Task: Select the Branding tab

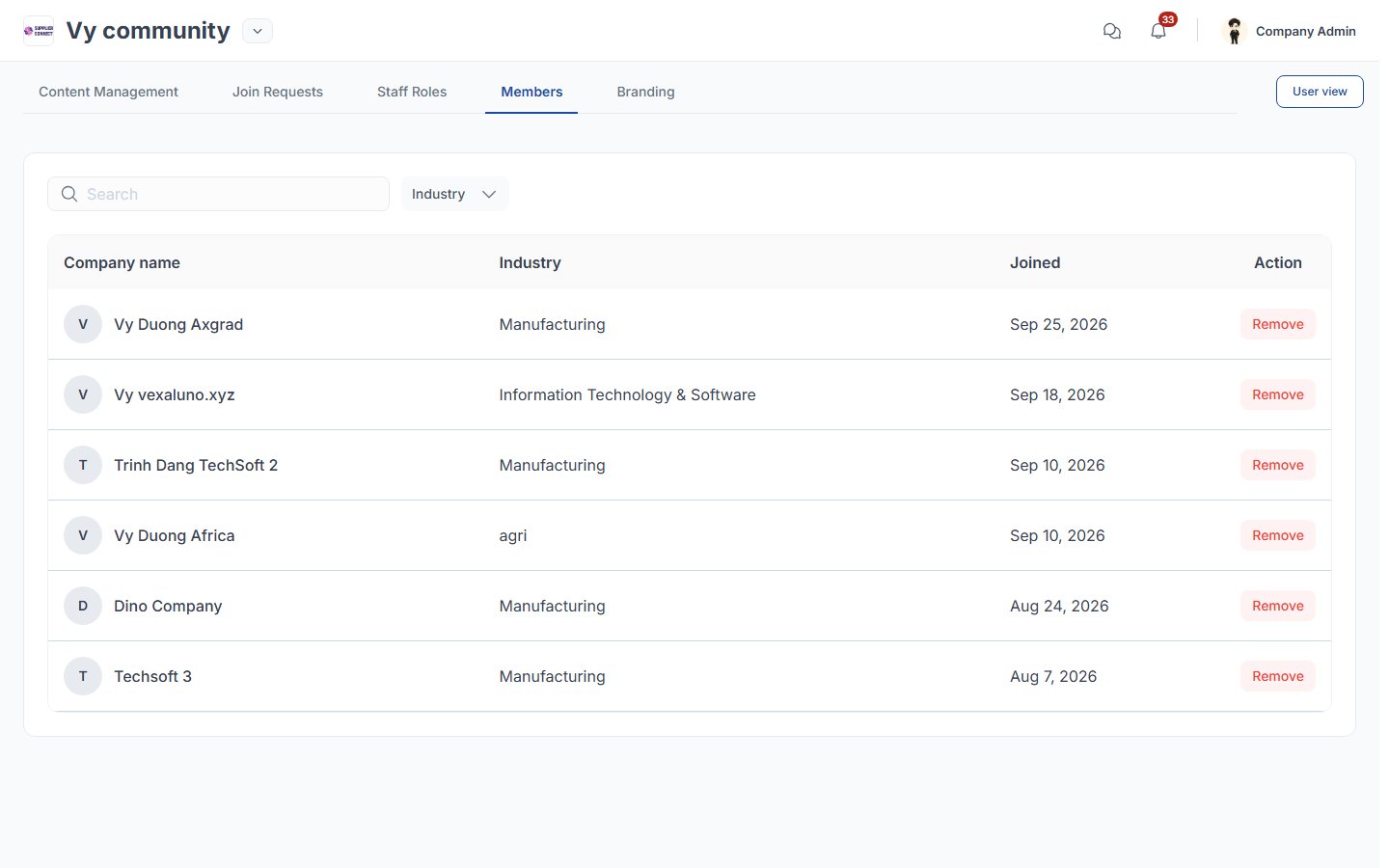Action: coord(645,92)
